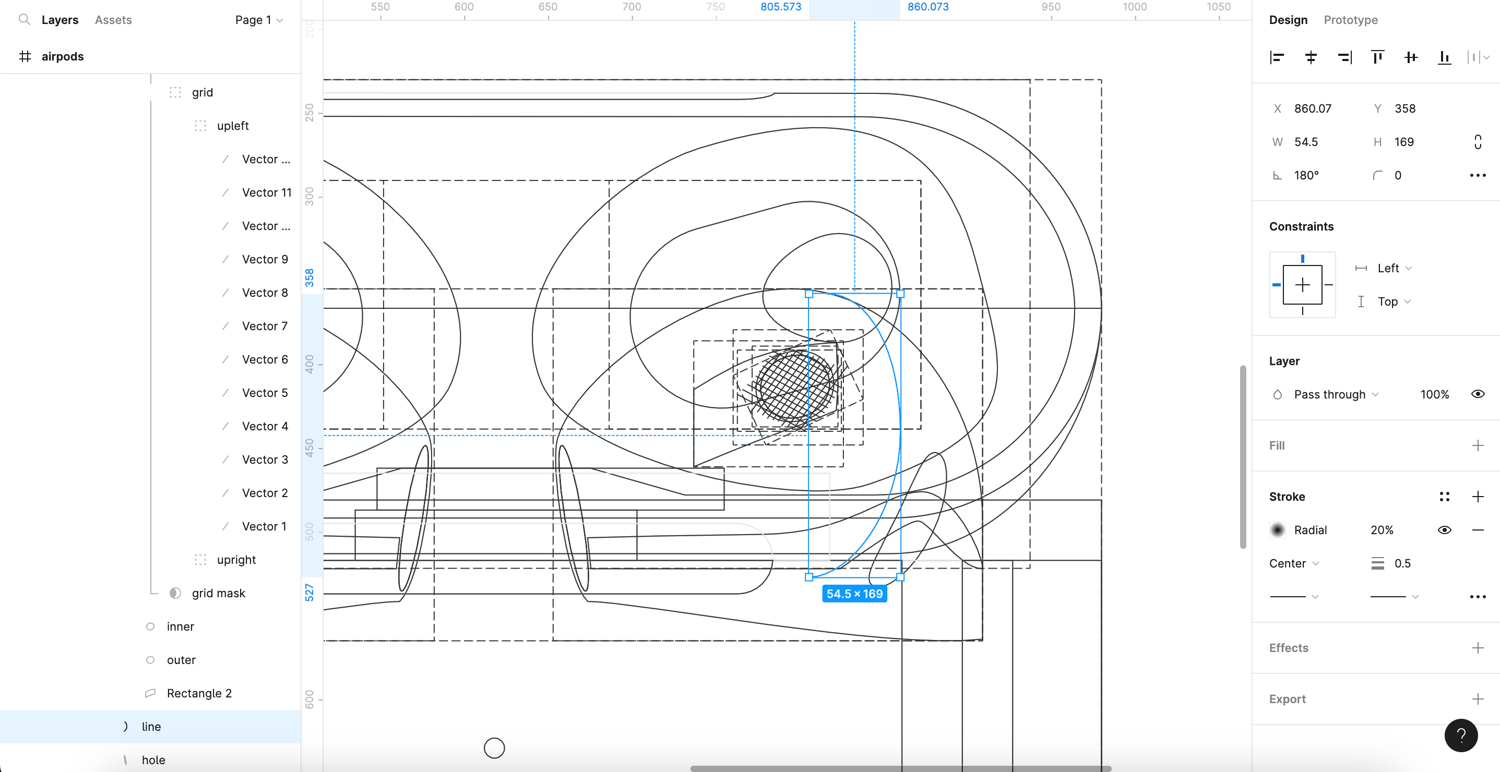Select the line layer

tap(150, 727)
